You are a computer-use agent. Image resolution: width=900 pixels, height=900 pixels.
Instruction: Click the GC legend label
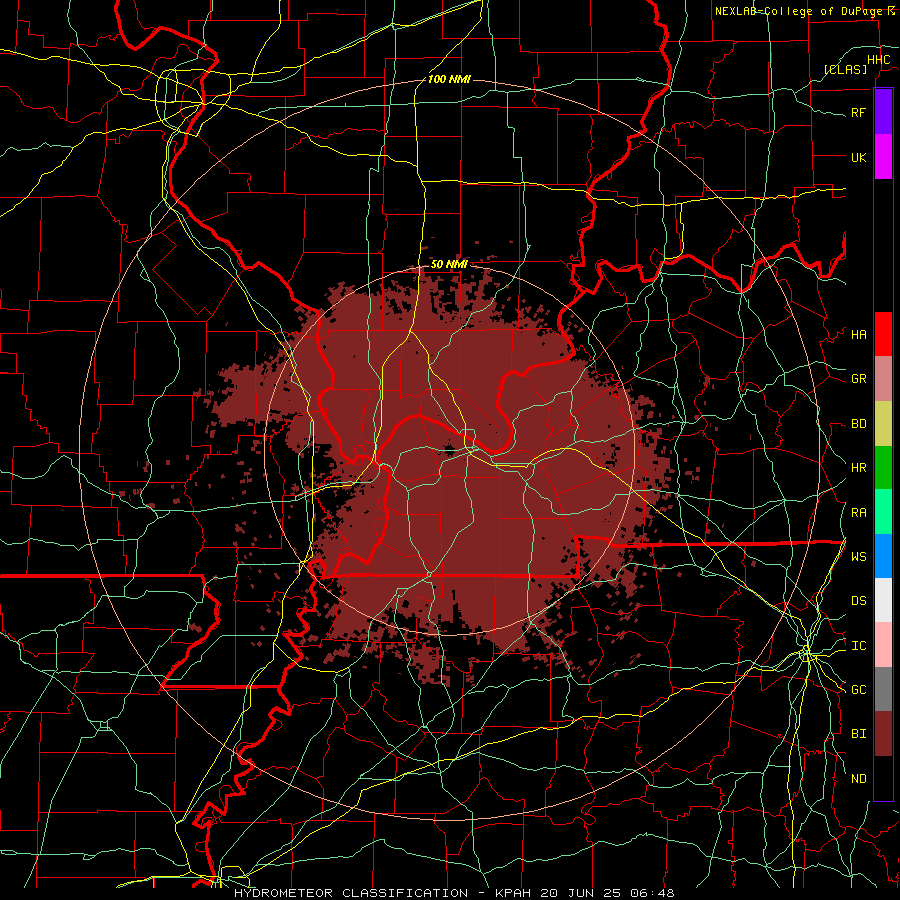(859, 690)
